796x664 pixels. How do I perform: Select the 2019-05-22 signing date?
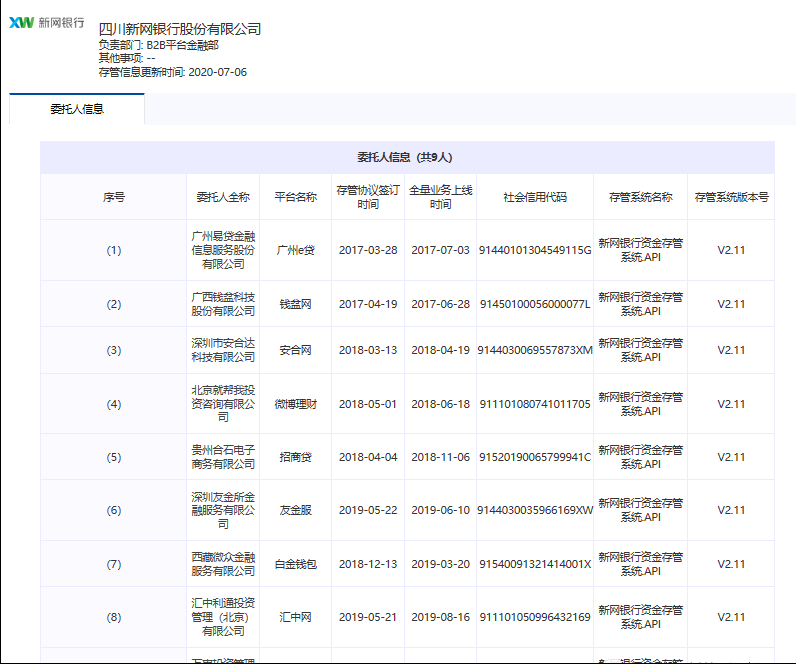tap(368, 510)
